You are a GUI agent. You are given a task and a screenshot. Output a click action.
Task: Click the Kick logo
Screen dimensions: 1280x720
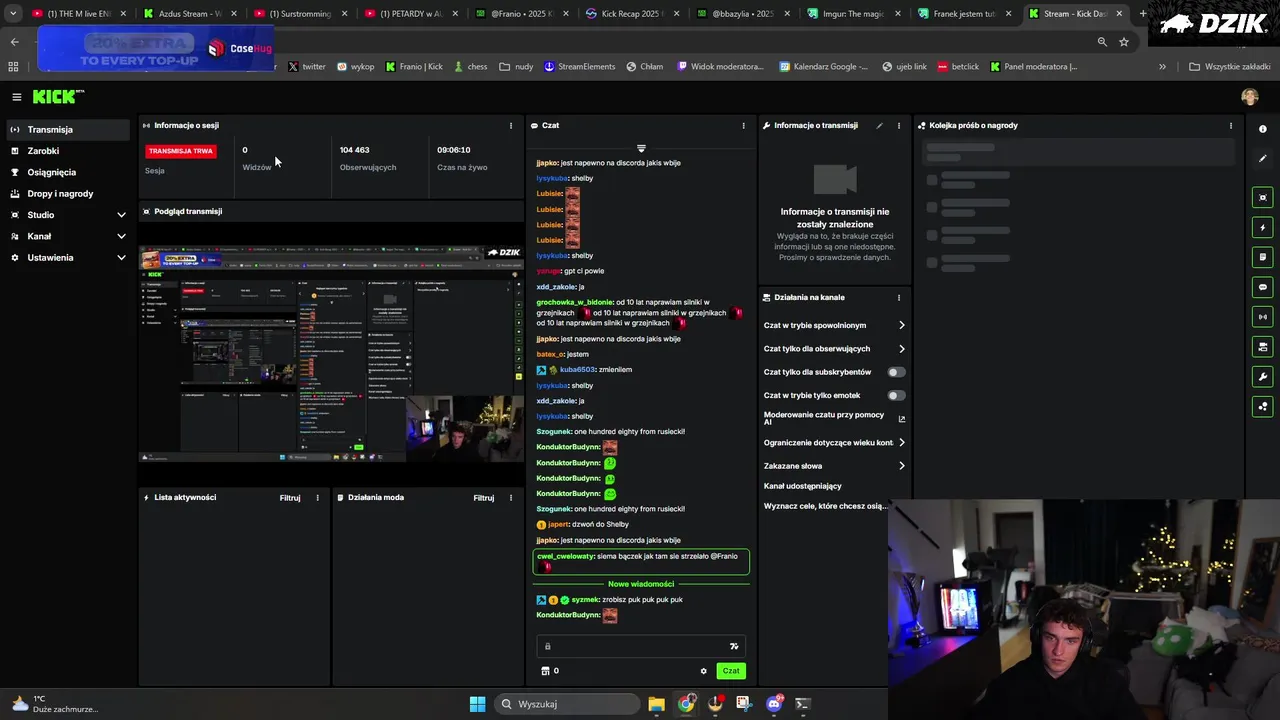56,97
